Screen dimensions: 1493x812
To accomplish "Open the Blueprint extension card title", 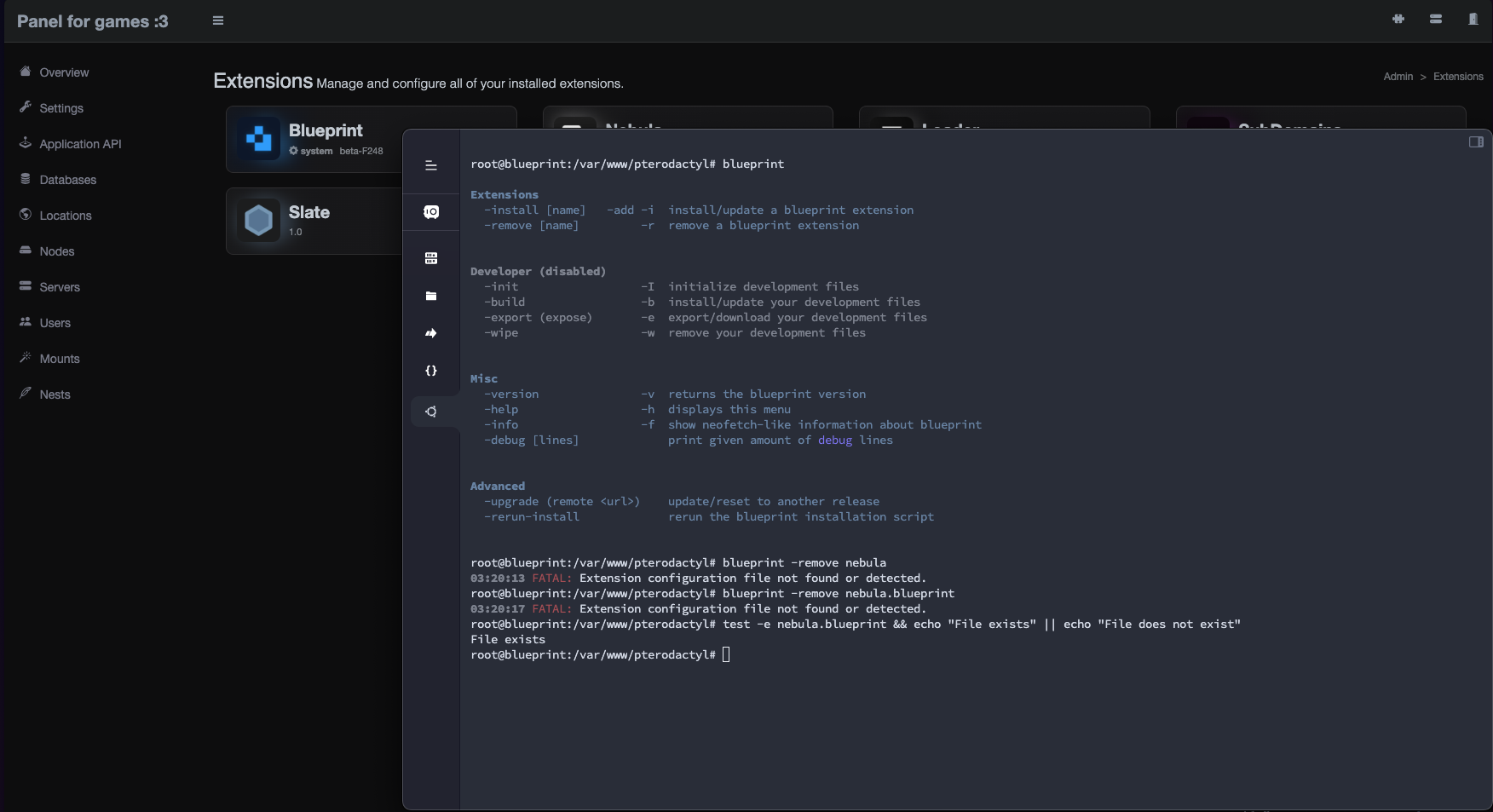I will pos(326,130).
